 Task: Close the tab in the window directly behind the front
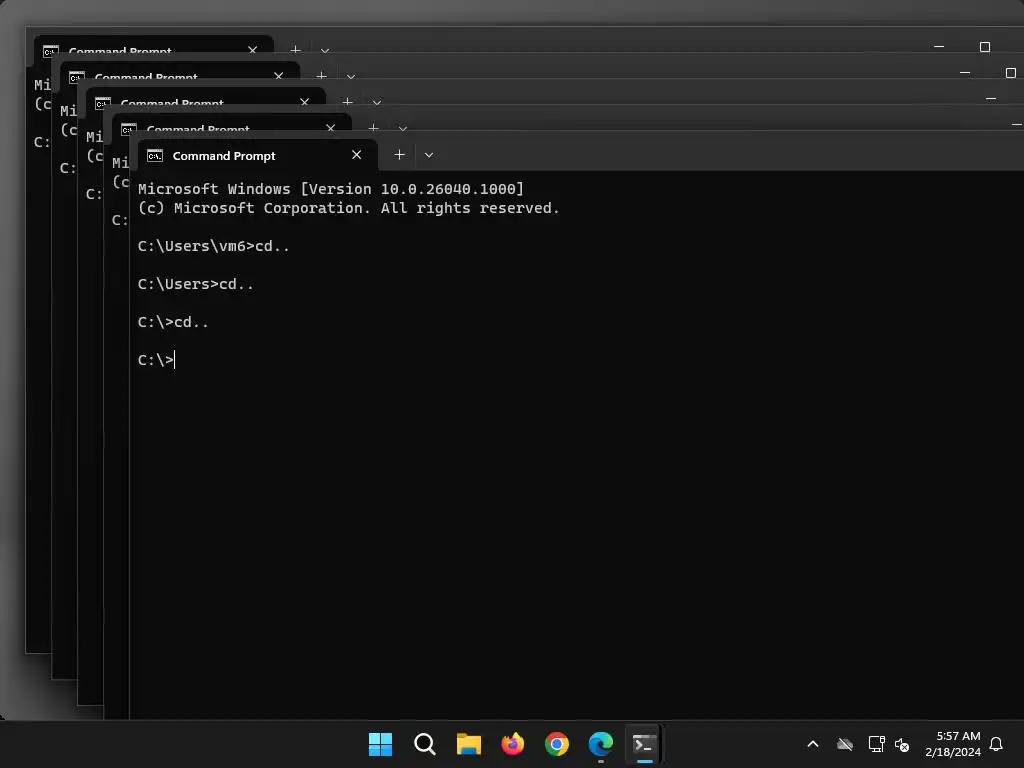(331, 127)
